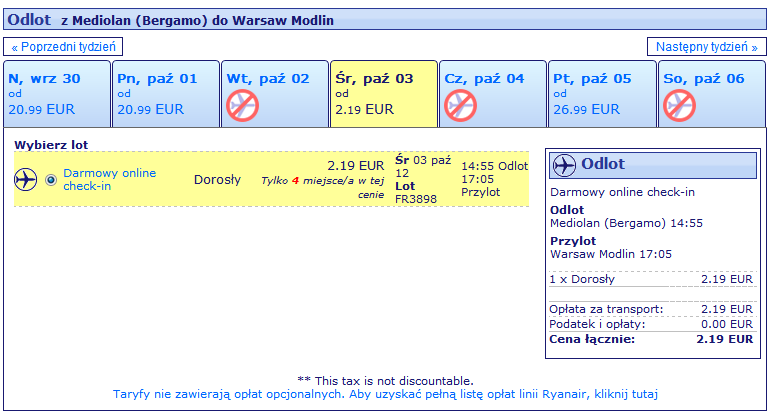The height and width of the screenshot is (418, 782).
Task: Click no-flight icon on Cz, paź 04
Action: click(x=460, y=106)
